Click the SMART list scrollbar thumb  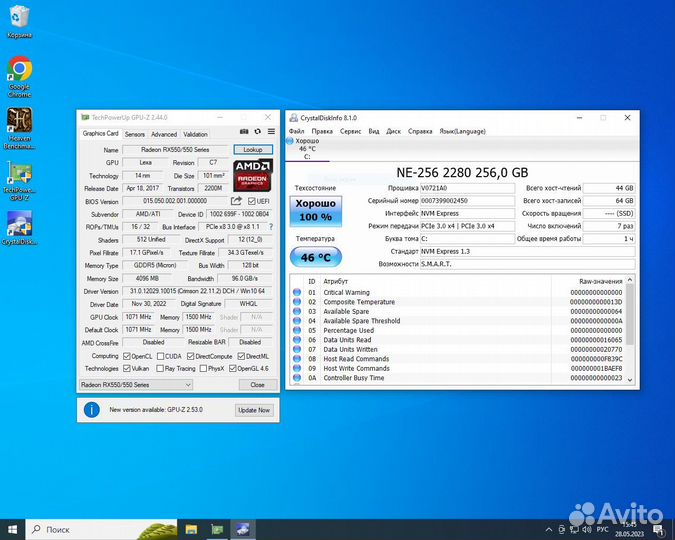[x=630, y=314]
